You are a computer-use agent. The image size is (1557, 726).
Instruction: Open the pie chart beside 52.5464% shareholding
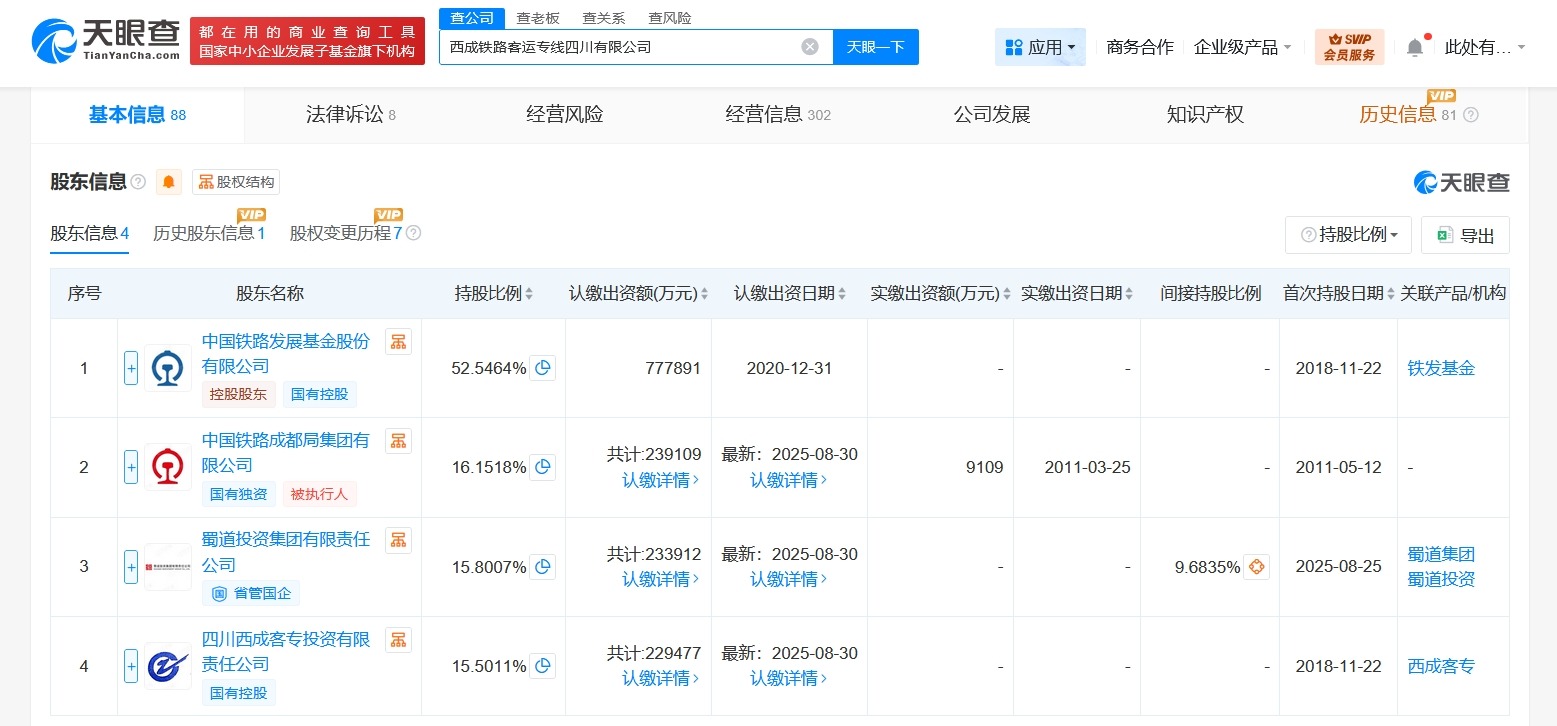543,368
